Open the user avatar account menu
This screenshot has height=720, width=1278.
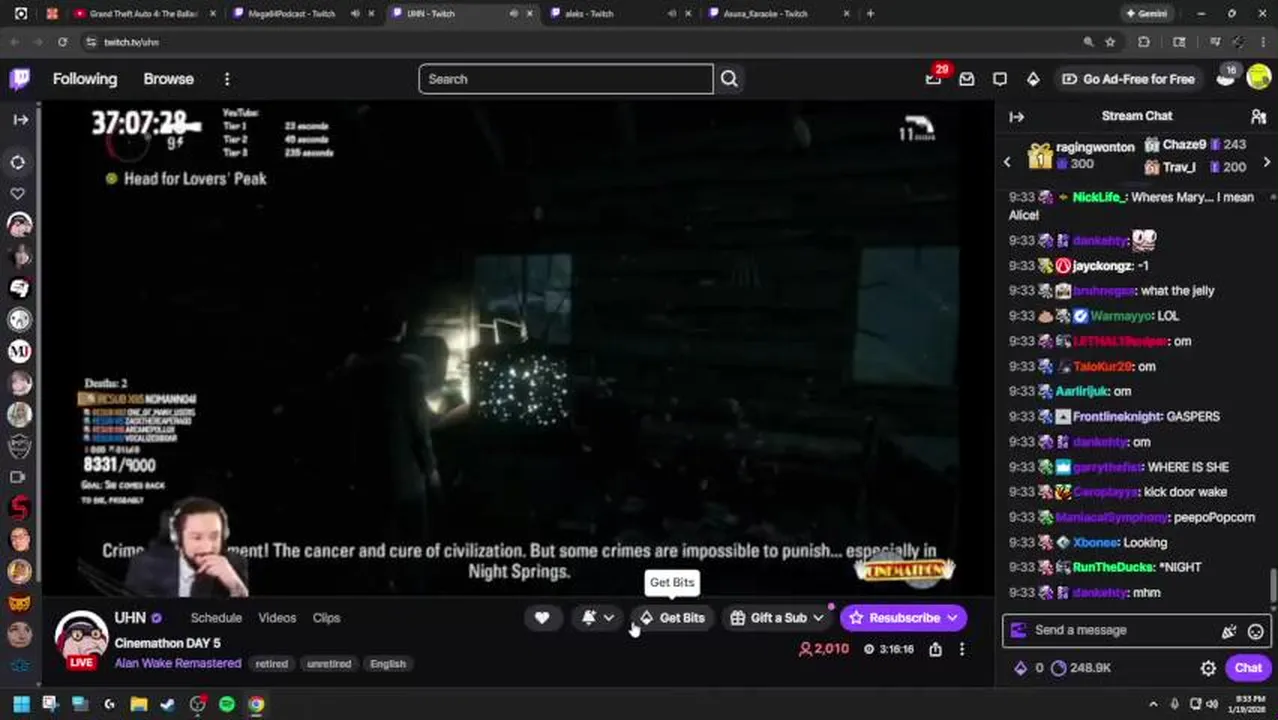tap(1258, 78)
